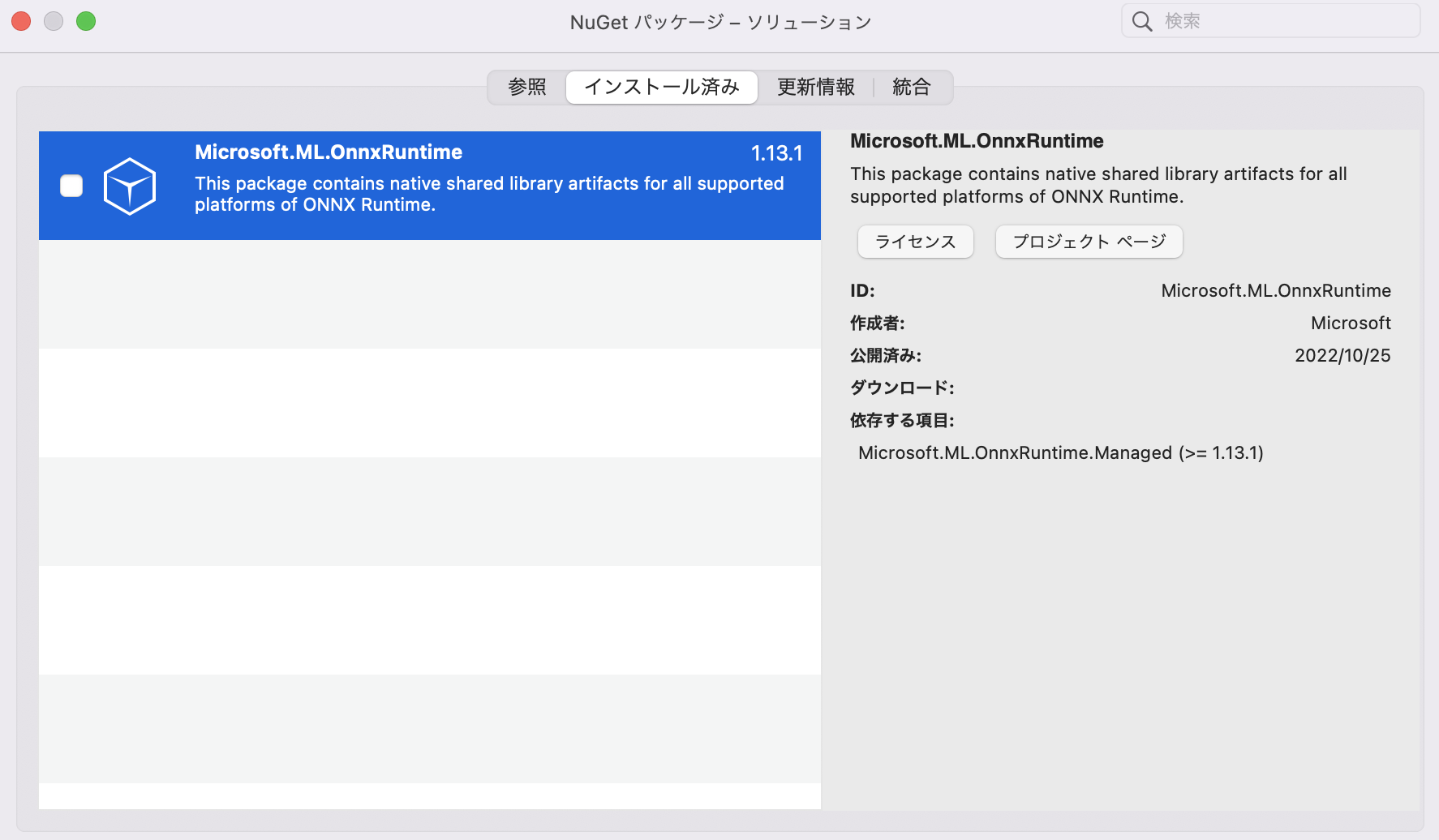This screenshot has height=840, width=1439.
Task: Click the description paragraph in the details pane
Action: pos(1098,185)
